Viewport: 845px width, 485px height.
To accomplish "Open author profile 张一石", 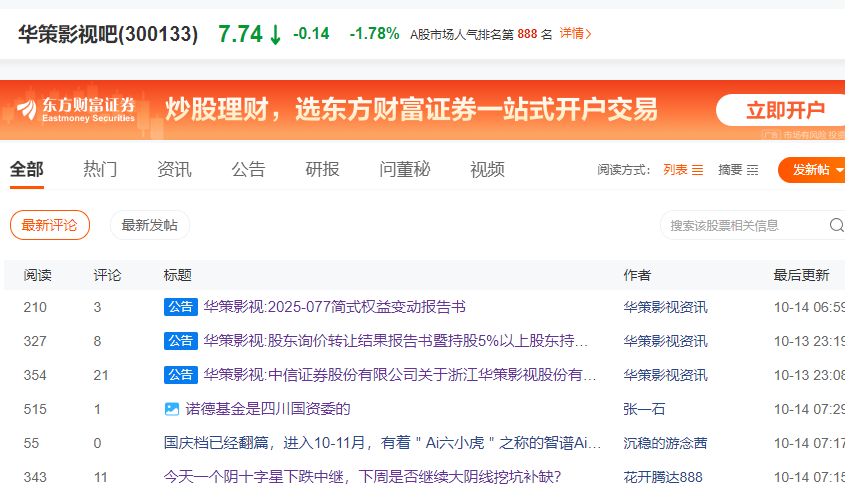I will [x=644, y=409].
